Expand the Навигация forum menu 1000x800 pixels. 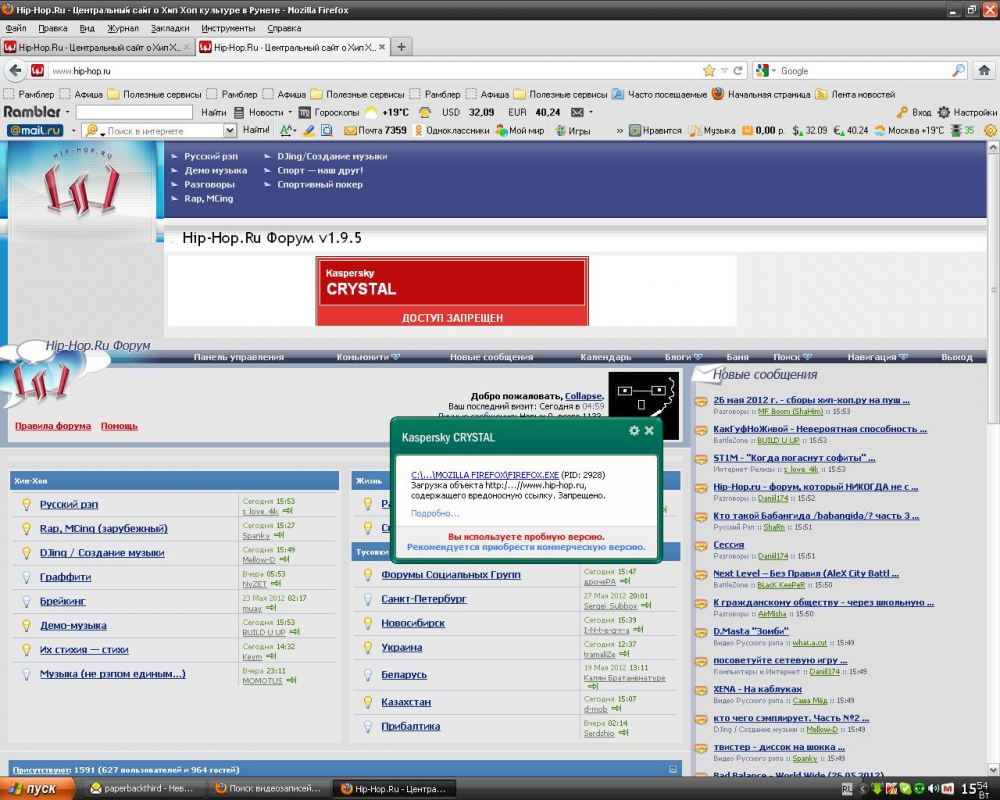point(878,357)
